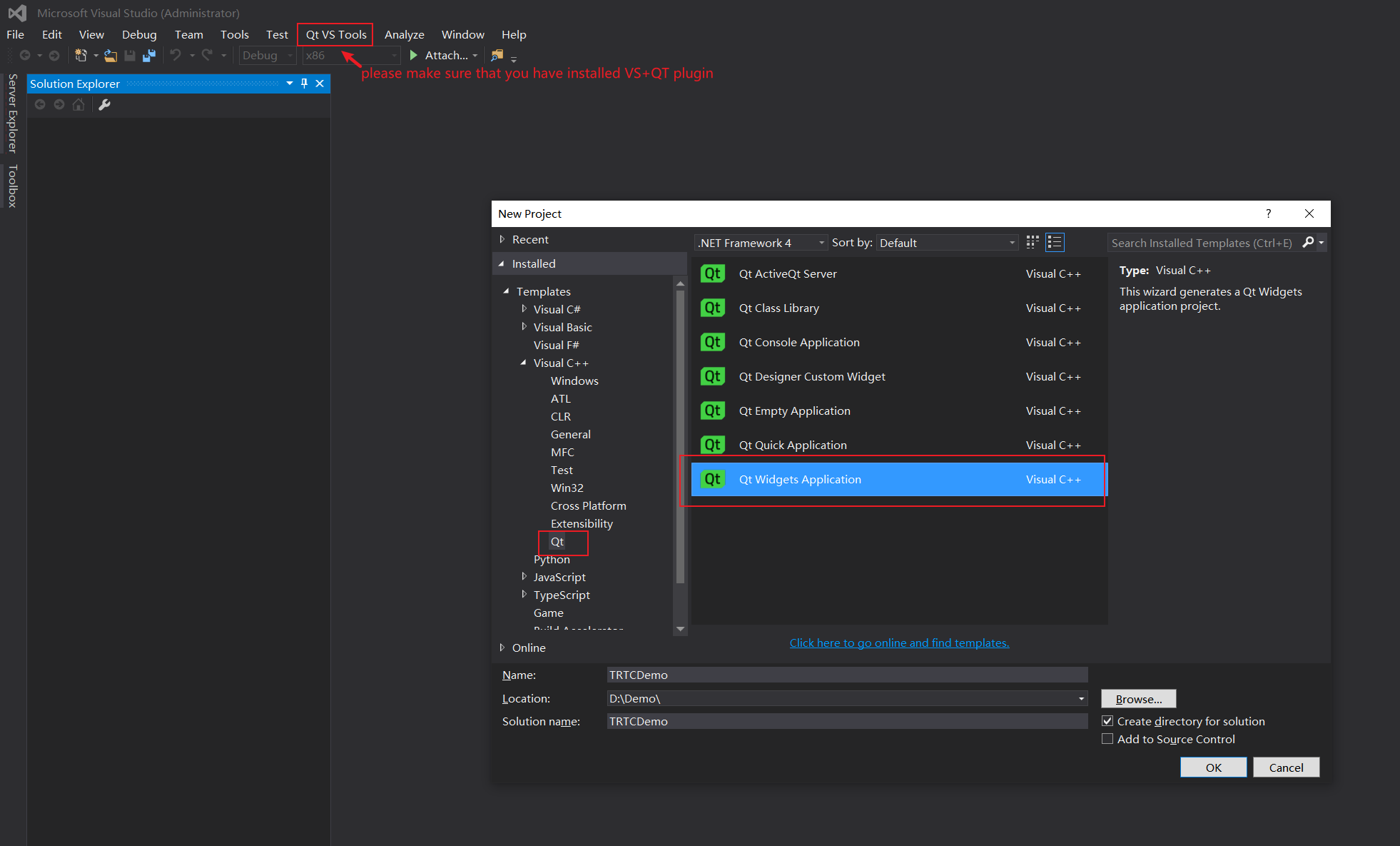Enable Add to Source Control checkbox

click(x=1107, y=739)
